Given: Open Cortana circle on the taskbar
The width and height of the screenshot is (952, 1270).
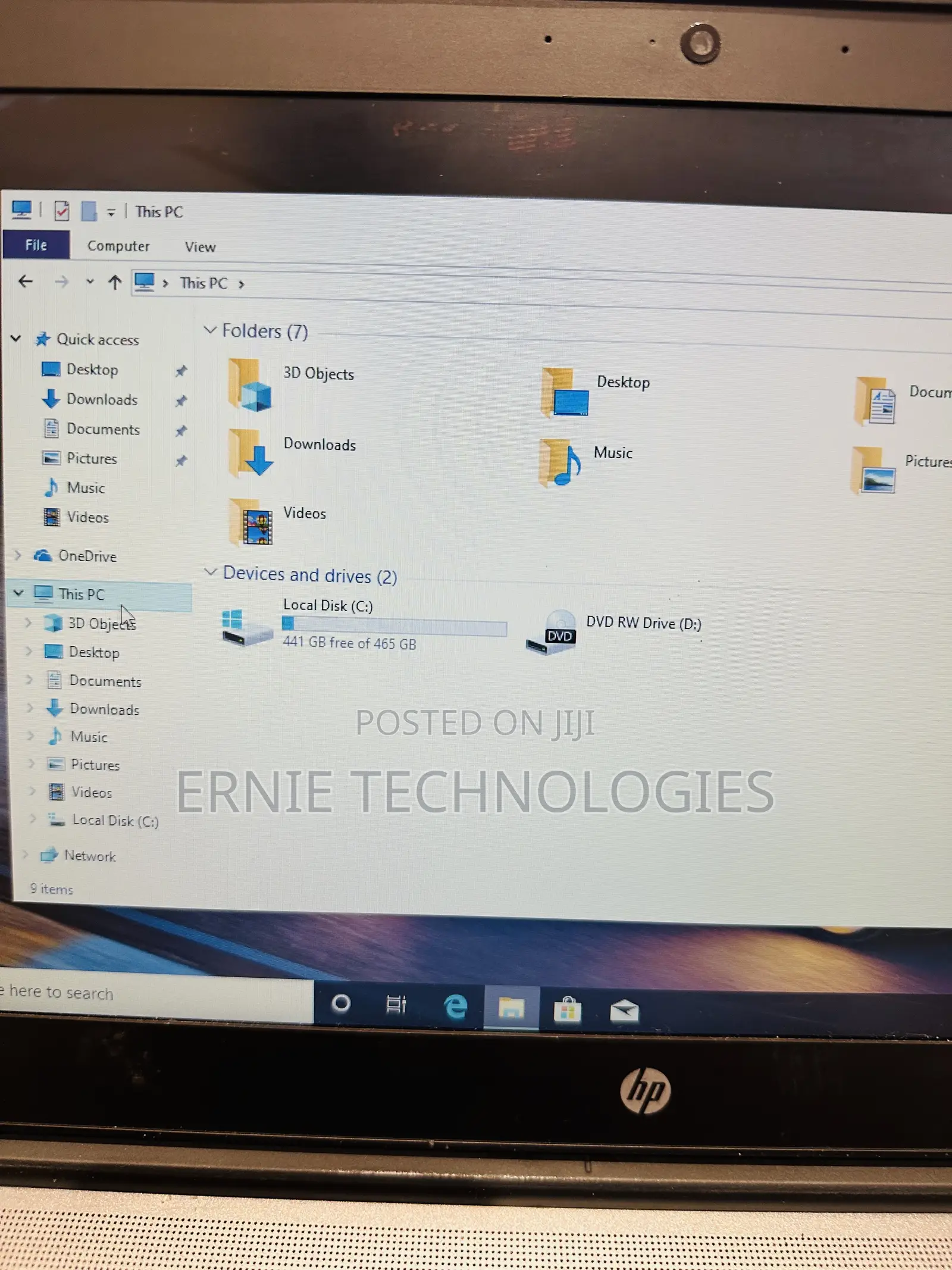Looking at the screenshot, I should 340,1004.
